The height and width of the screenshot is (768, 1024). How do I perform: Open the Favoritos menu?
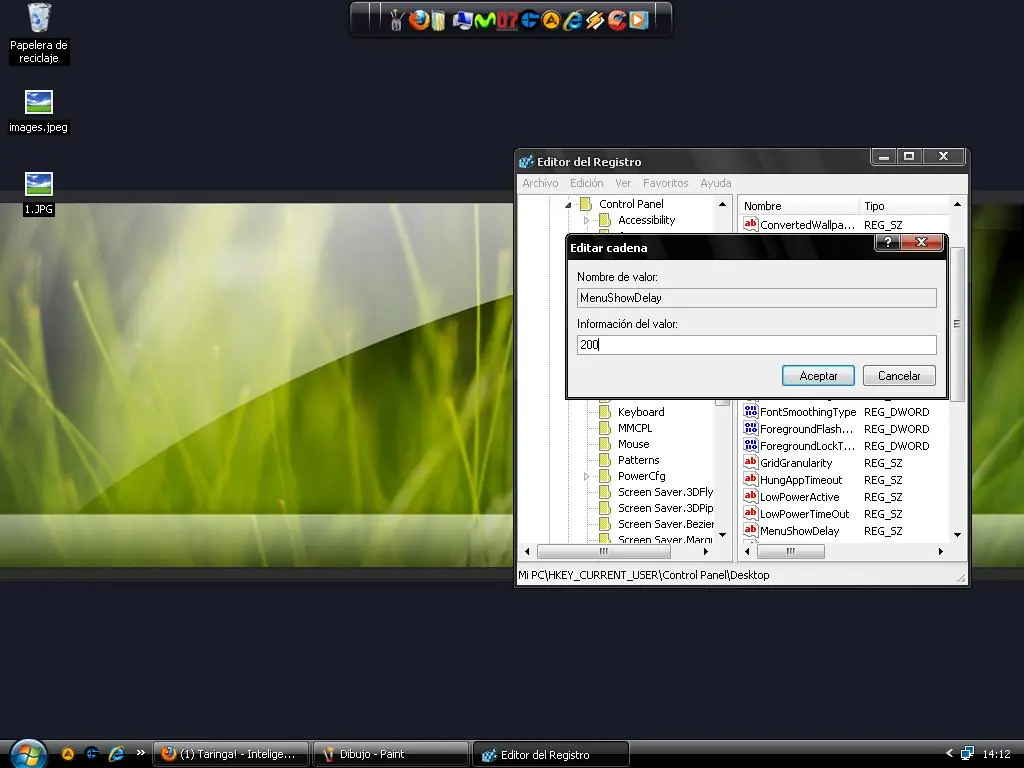pos(665,184)
